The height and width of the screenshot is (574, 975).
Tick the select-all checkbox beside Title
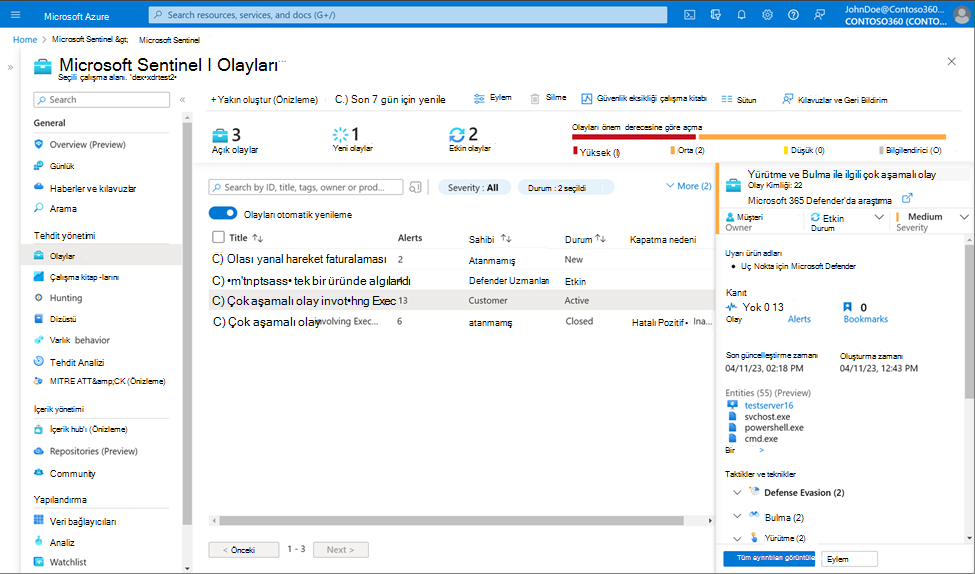[218, 237]
